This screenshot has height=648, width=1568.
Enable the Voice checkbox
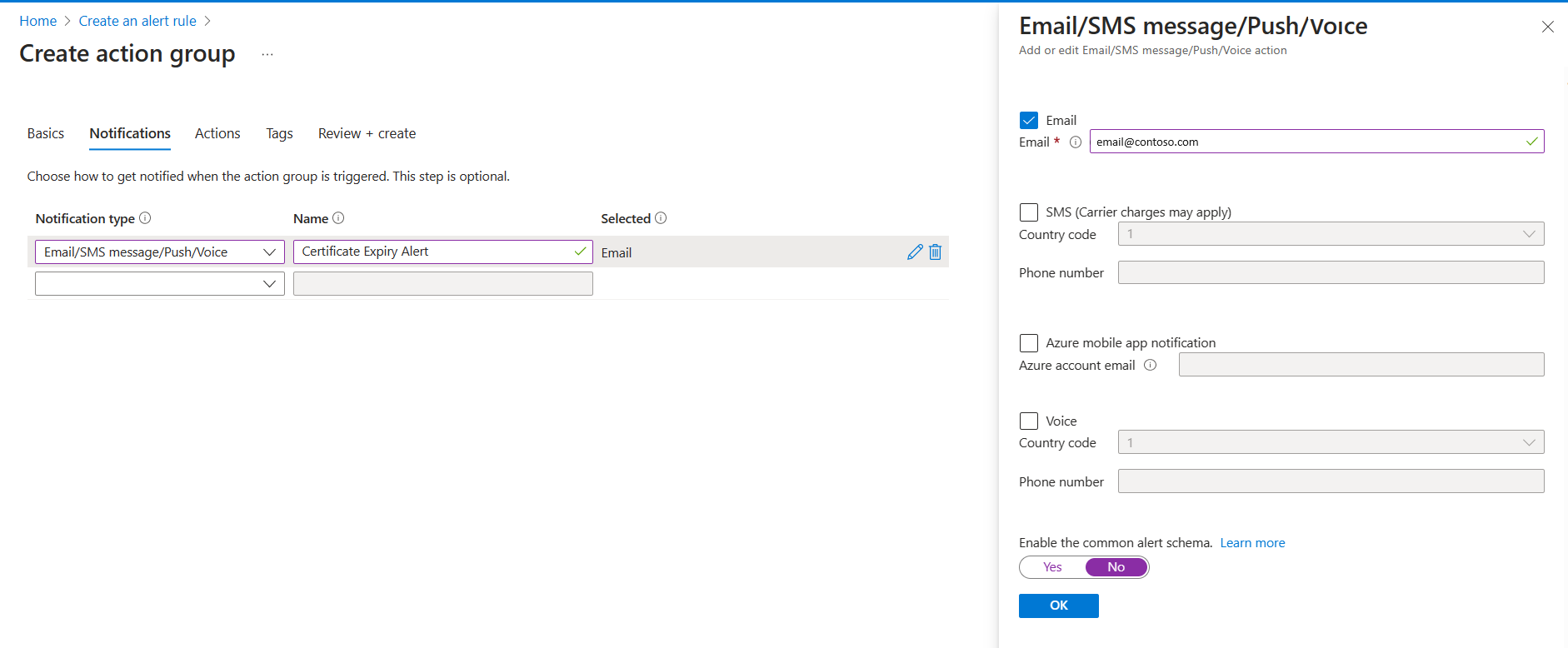pyautogui.click(x=1029, y=421)
